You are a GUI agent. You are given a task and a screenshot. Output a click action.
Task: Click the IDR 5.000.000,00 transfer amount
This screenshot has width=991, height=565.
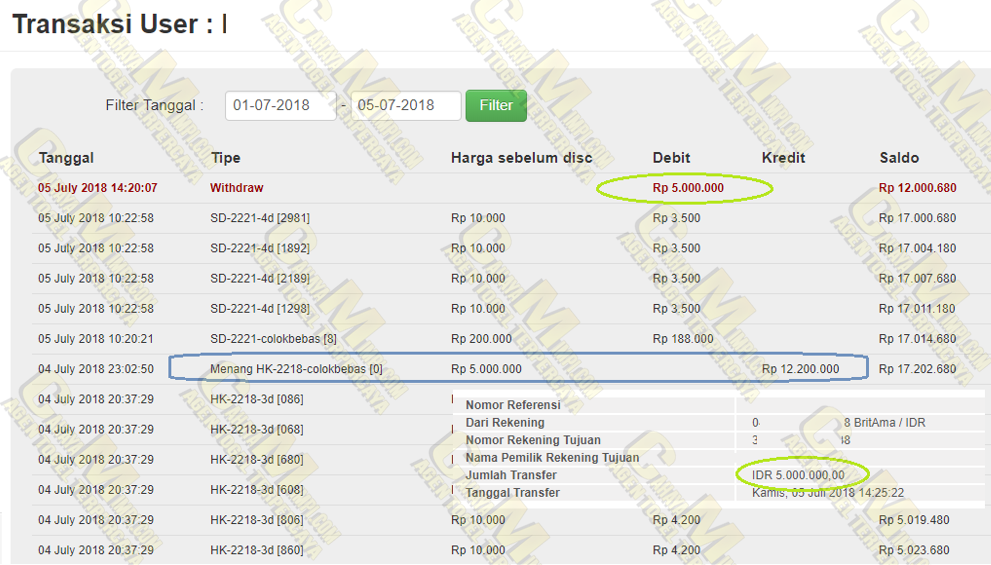coord(798,475)
